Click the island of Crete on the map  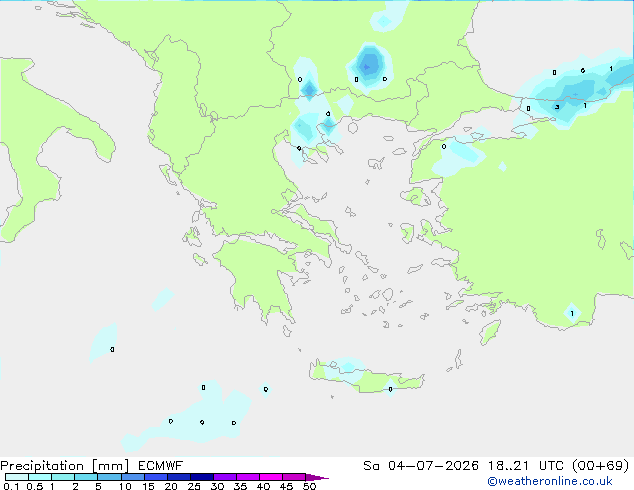pyautogui.click(x=366, y=376)
